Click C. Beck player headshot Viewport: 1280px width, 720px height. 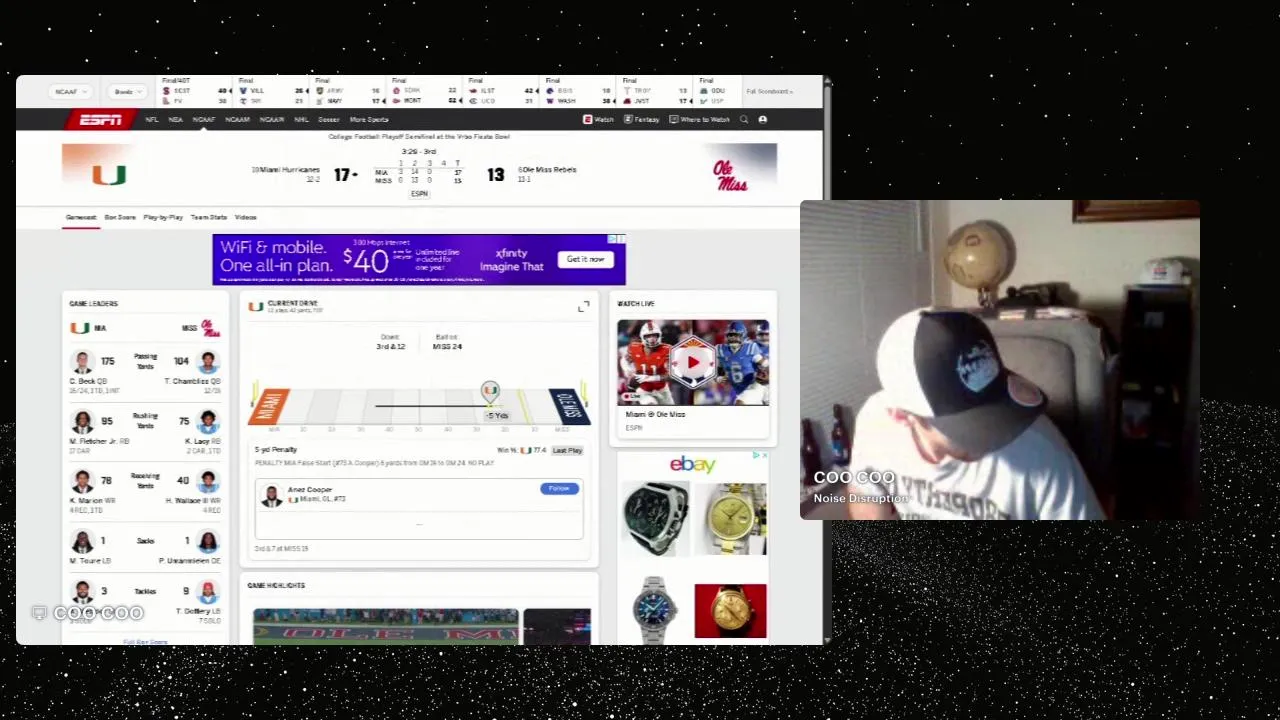(83, 362)
